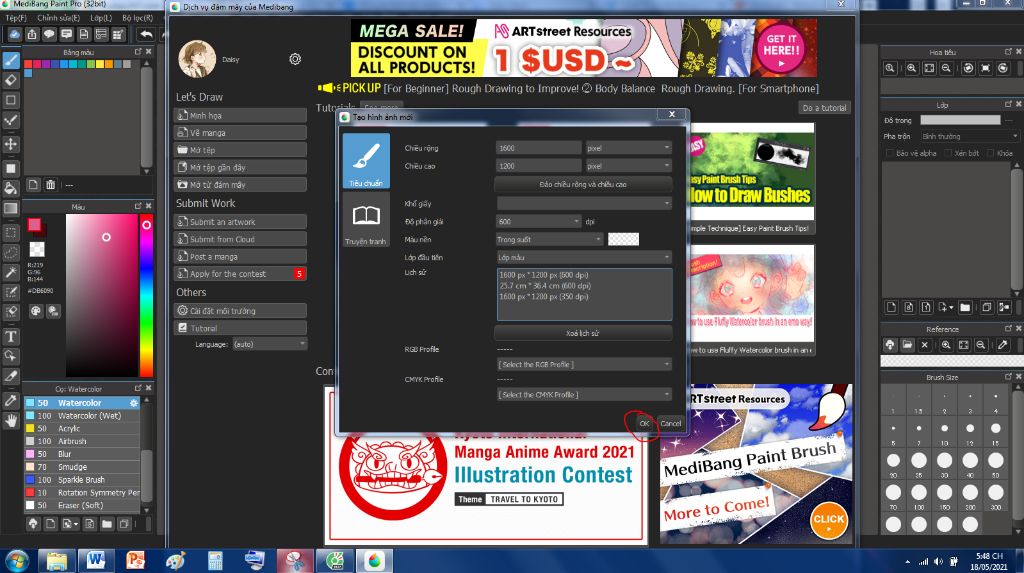Add a new palette color with the page icon

pyautogui.click(x=33, y=185)
